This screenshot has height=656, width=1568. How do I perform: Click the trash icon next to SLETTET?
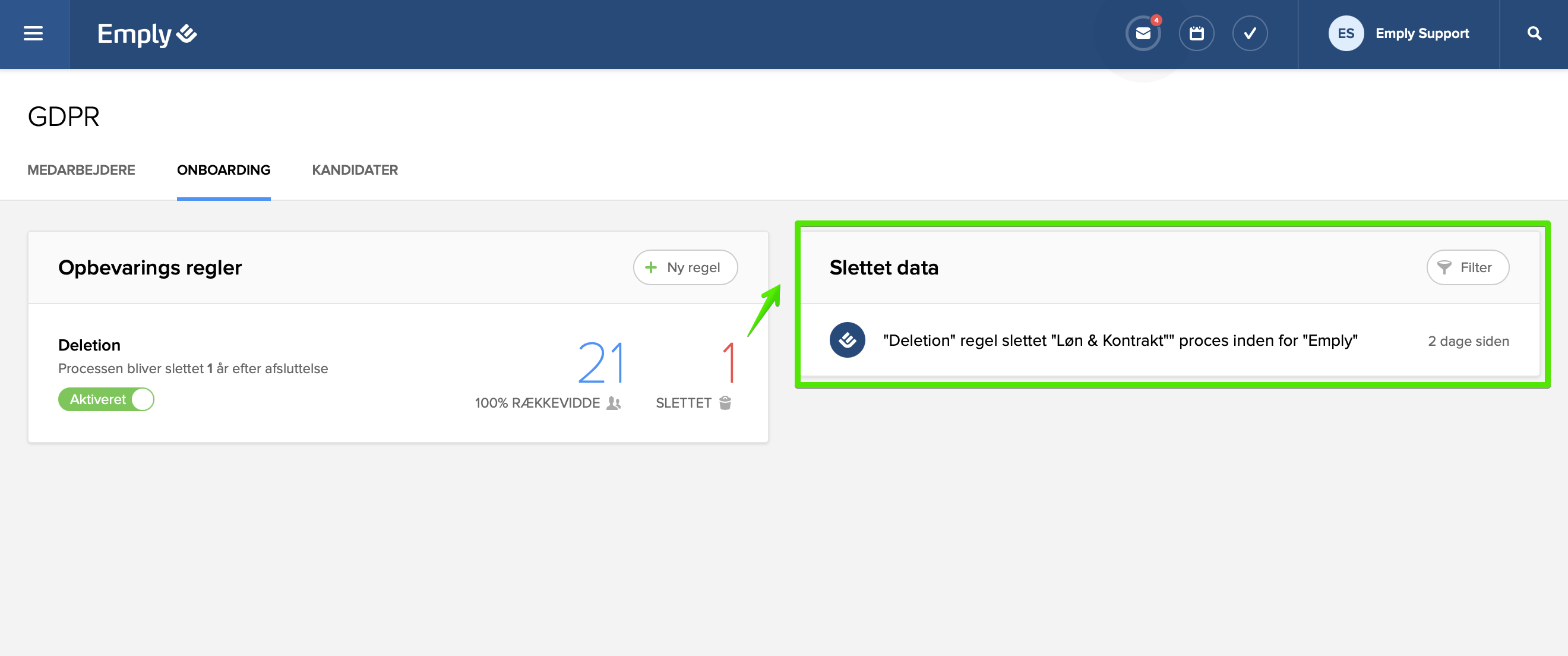click(725, 403)
